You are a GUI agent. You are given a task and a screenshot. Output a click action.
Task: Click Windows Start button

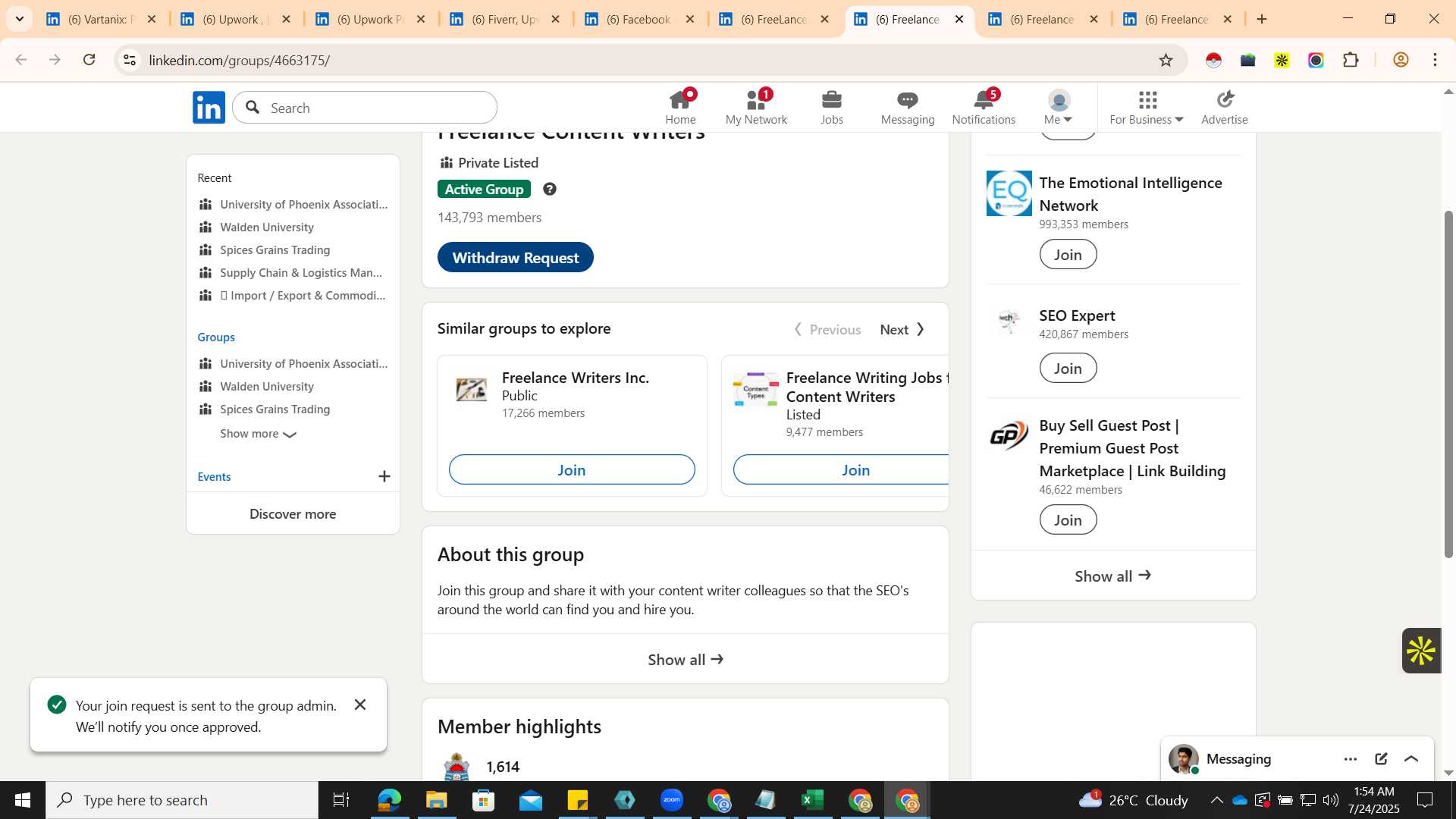[22, 800]
